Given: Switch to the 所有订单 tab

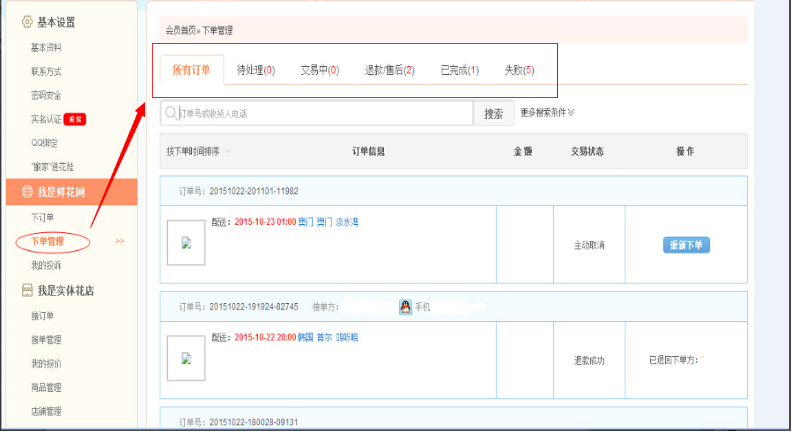Looking at the screenshot, I should (x=191, y=70).
